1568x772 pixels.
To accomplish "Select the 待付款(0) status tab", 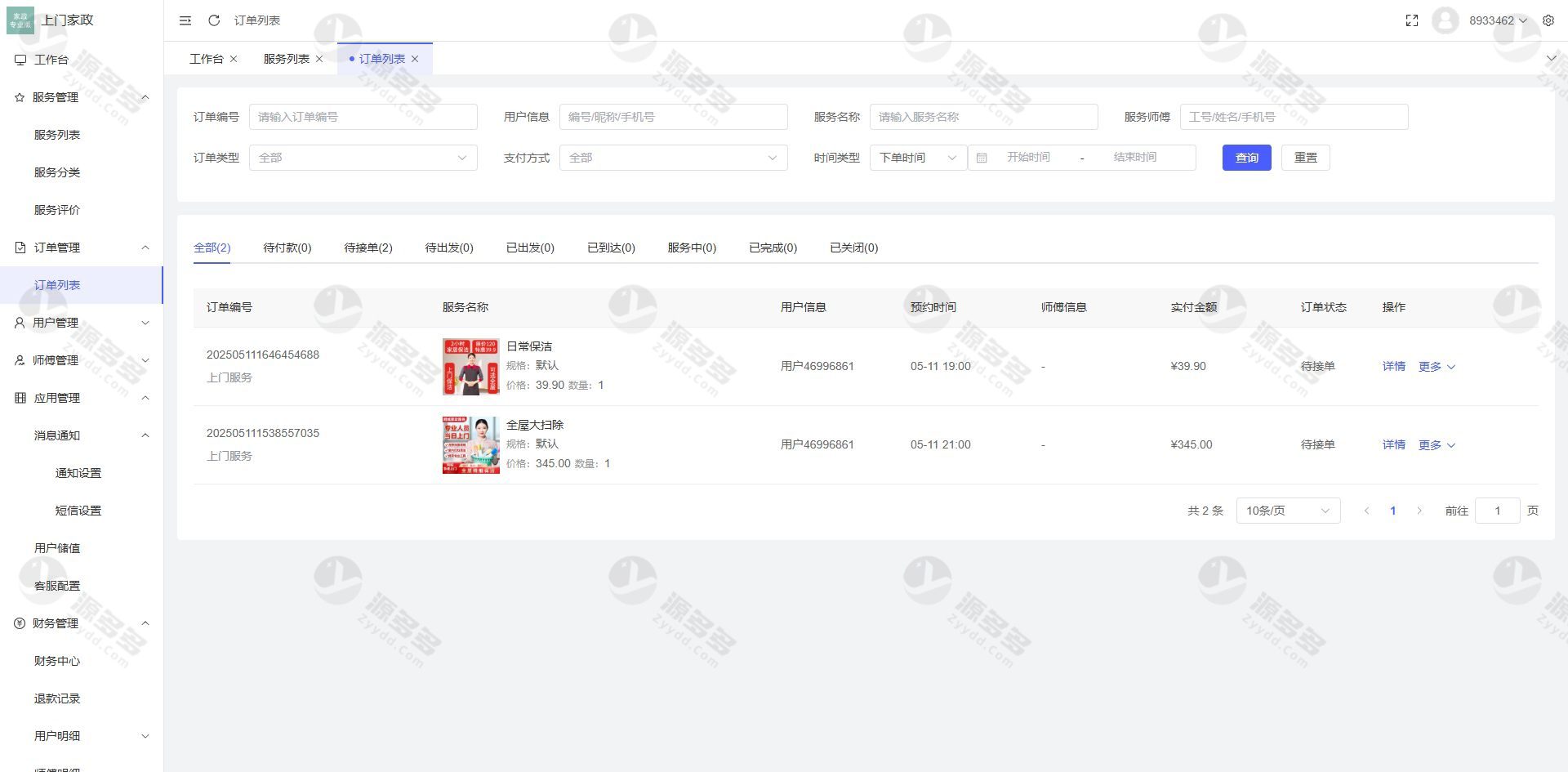I will [287, 248].
